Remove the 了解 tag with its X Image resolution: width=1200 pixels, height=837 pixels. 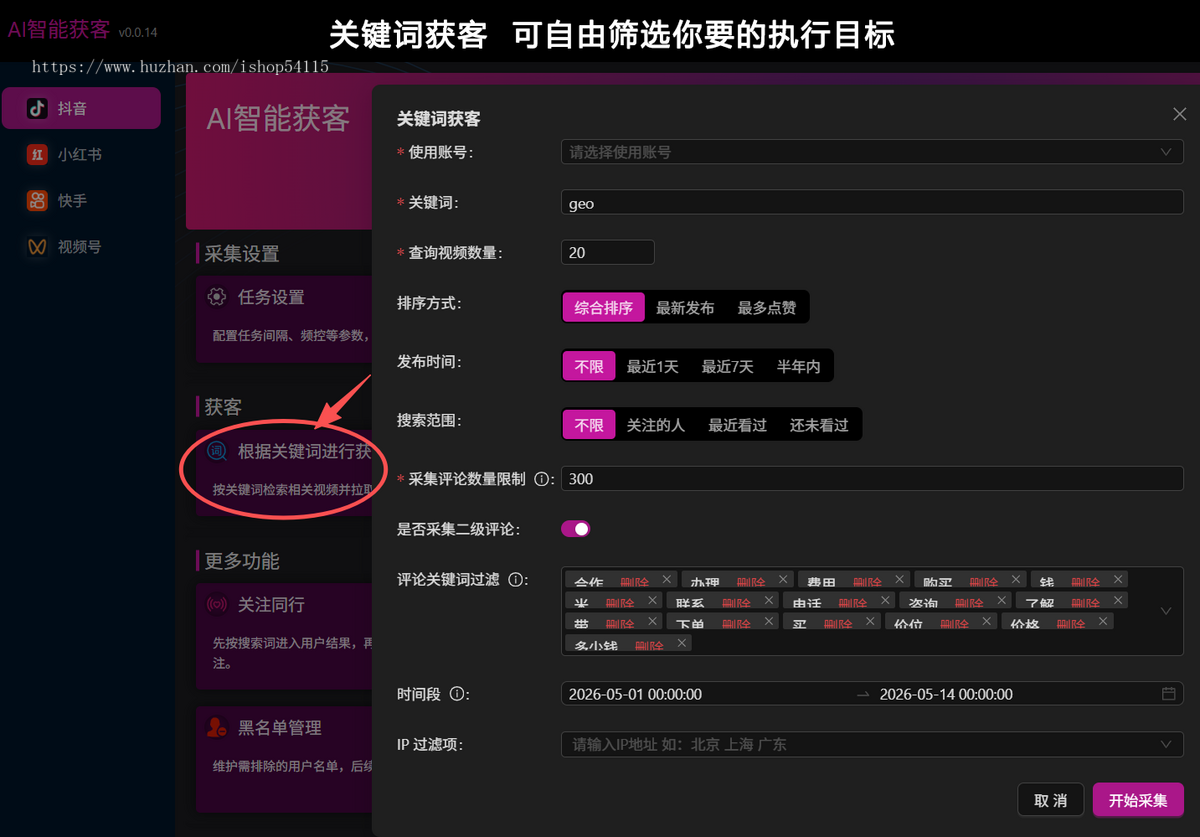(x=1118, y=601)
